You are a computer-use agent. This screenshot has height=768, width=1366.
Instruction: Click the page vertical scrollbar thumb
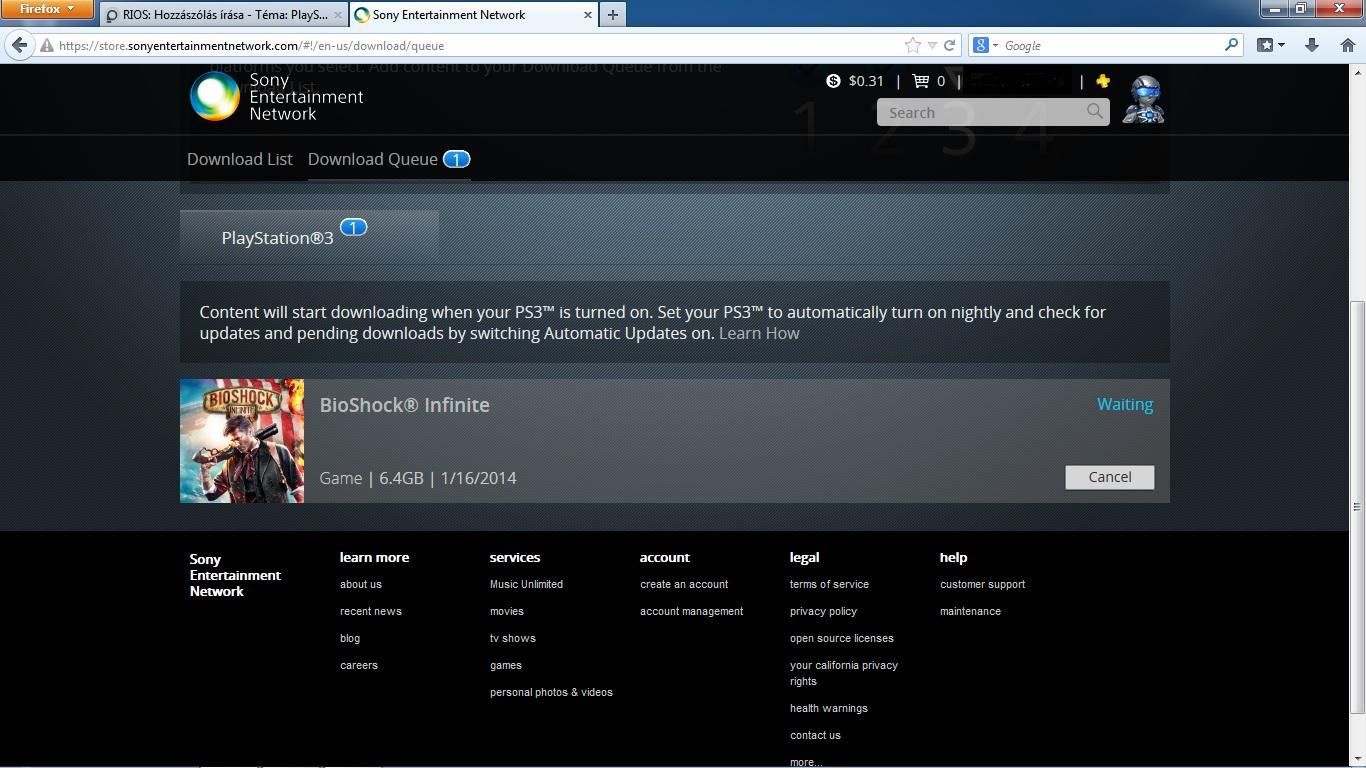point(1356,507)
